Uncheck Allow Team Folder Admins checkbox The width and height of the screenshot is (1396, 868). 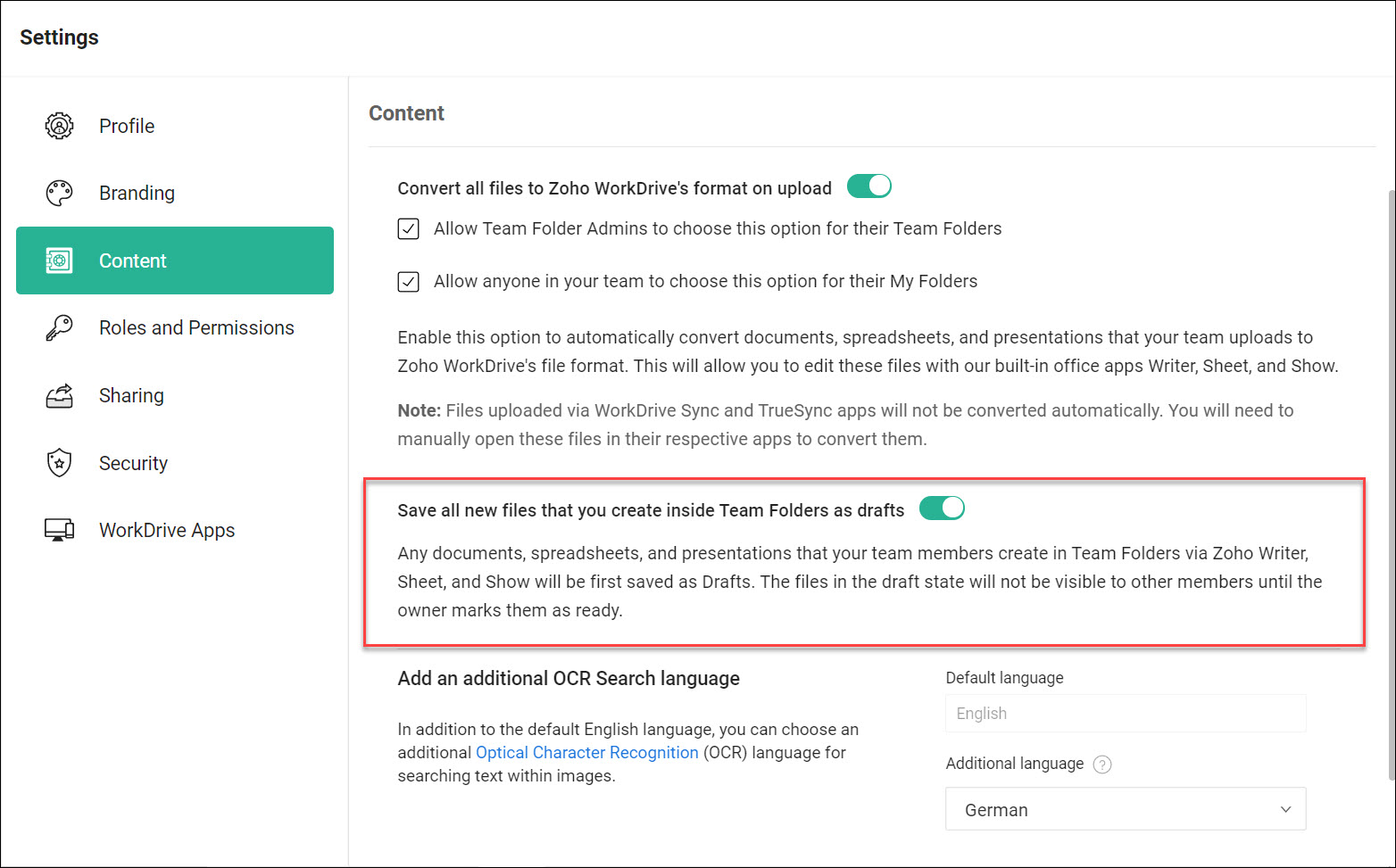point(408,229)
